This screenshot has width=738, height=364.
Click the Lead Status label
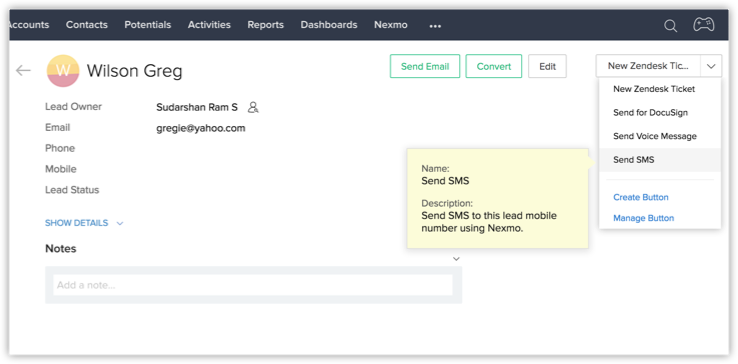pyautogui.click(x=72, y=190)
